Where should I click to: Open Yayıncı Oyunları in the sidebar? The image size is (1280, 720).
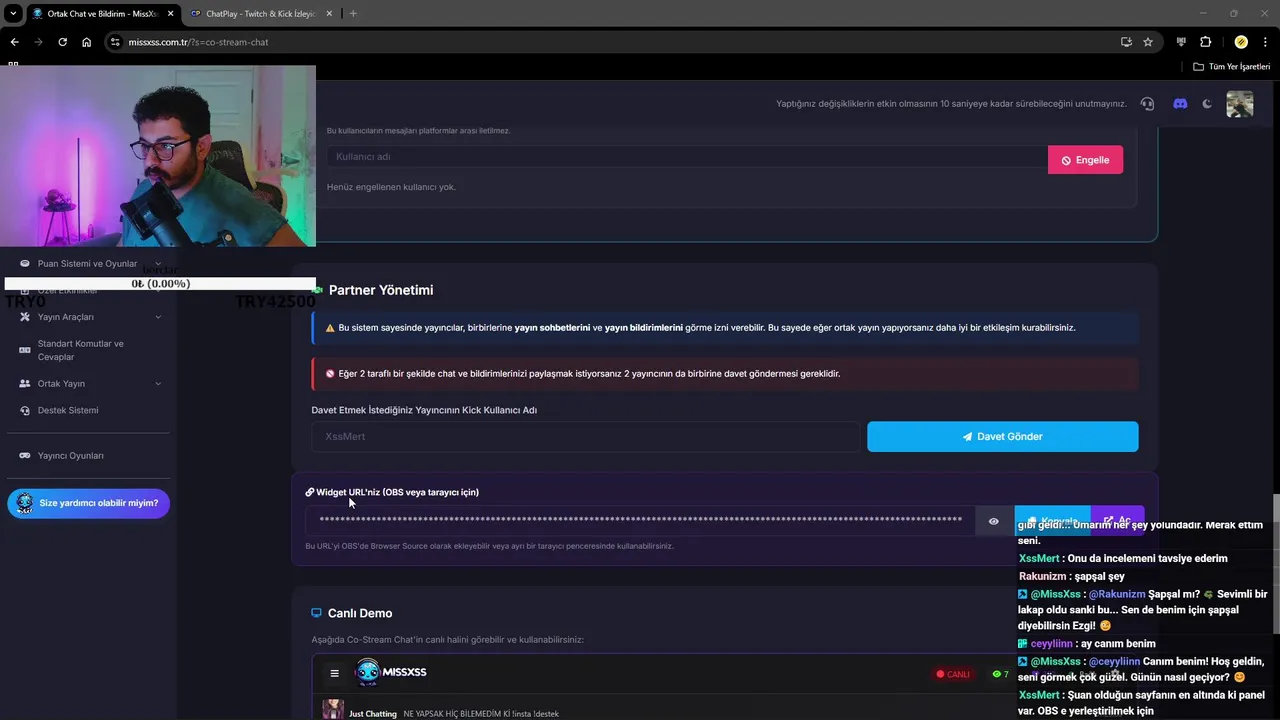coord(70,455)
